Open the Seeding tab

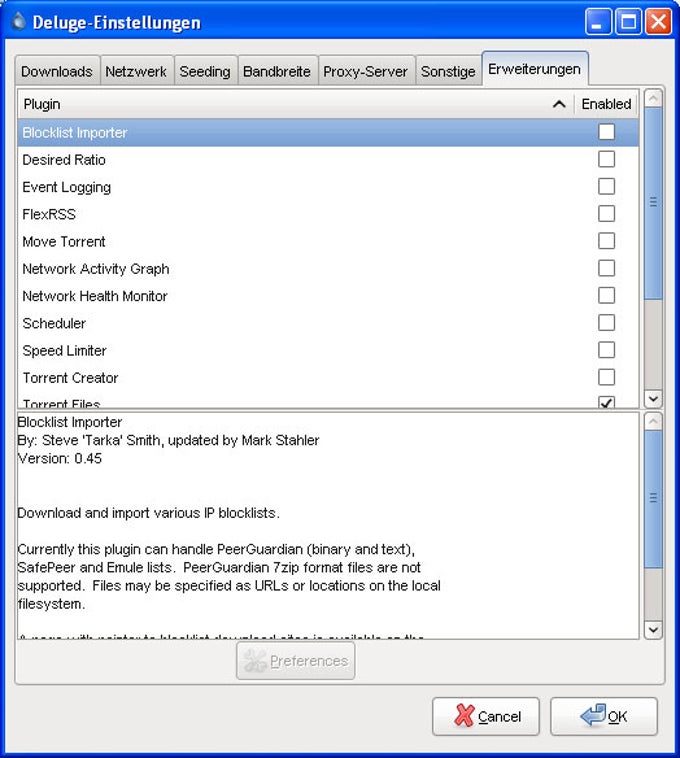point(205,72)
